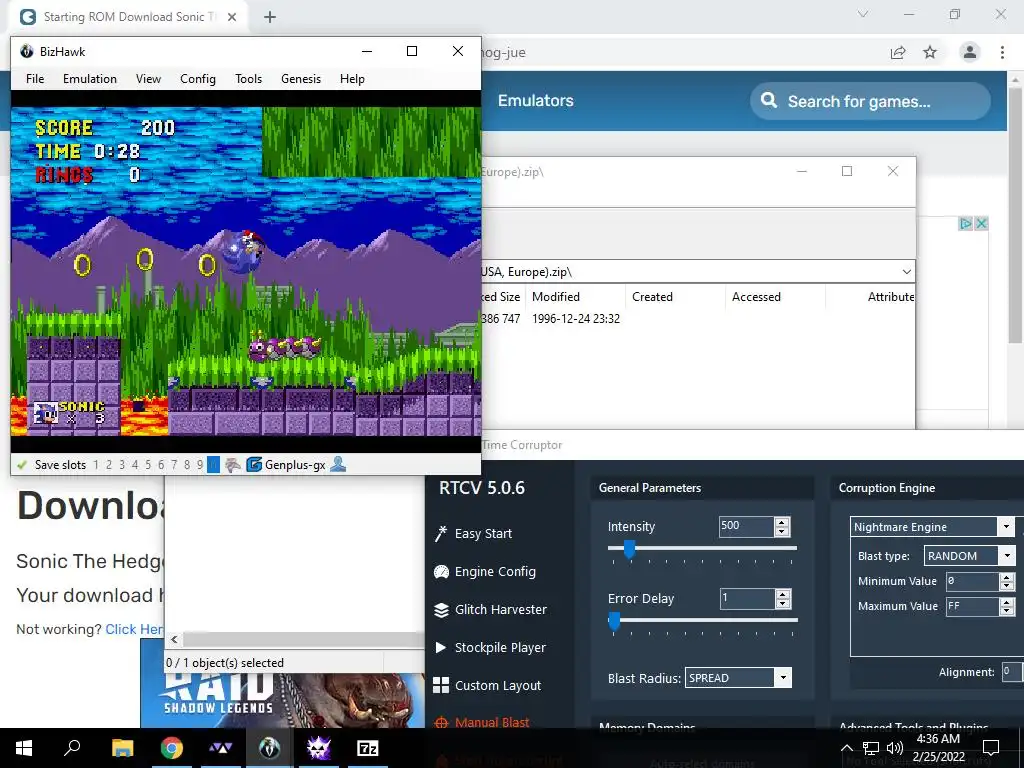Screen dimensions: 1024x768
Task: Click the Alignment value field
Action: point(1012,671)
